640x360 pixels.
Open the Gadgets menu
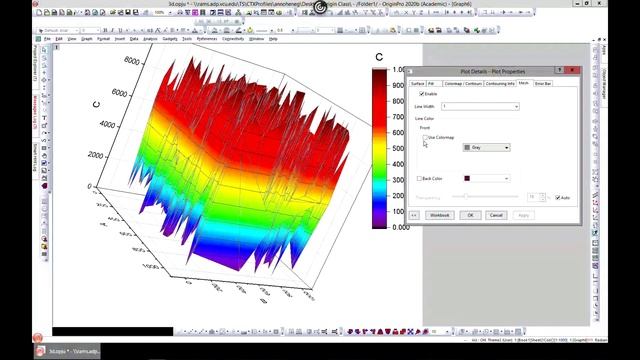pos(170,39)
